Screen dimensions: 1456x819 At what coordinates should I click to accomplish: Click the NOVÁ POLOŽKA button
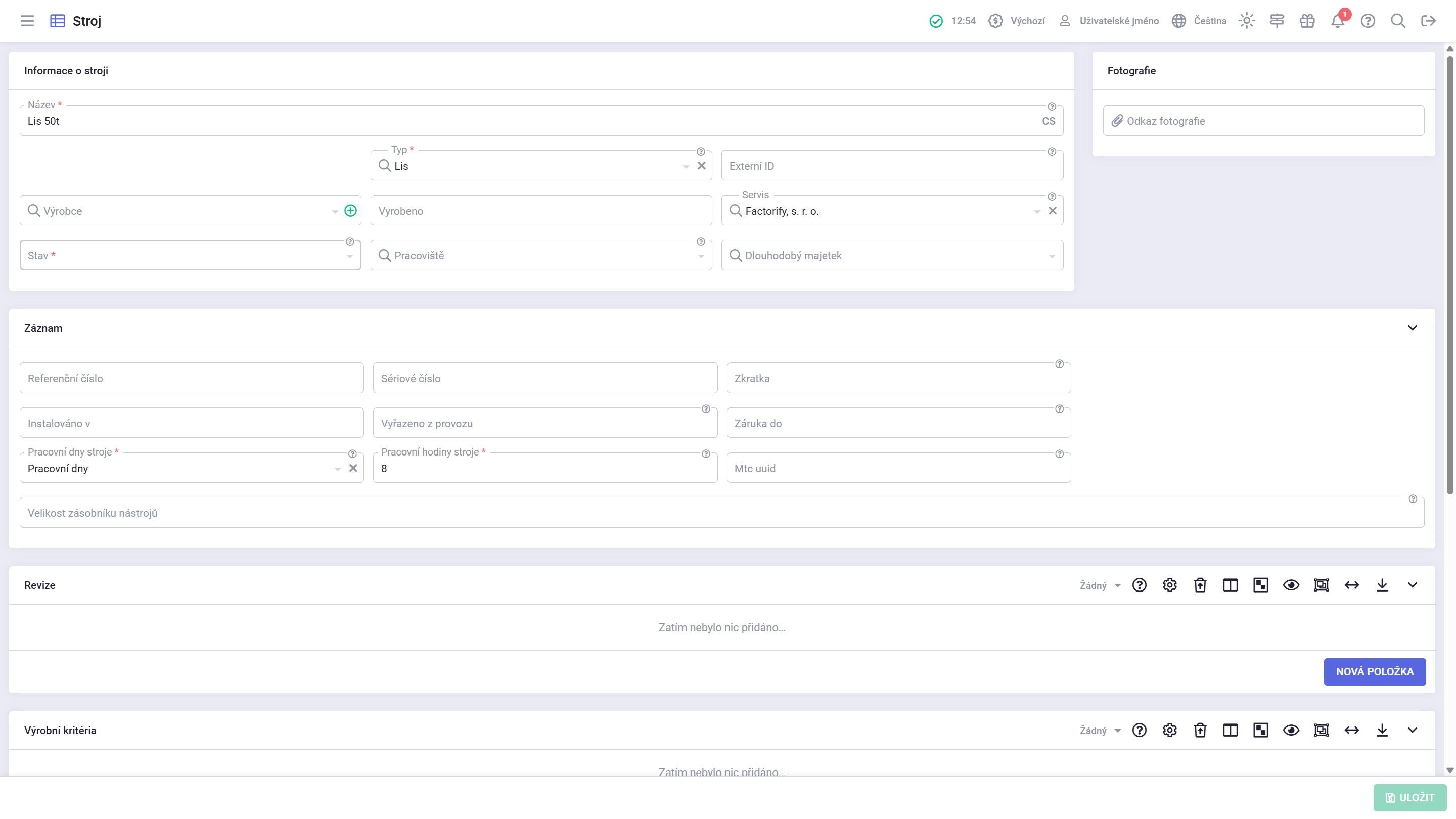click(1375, 671)
